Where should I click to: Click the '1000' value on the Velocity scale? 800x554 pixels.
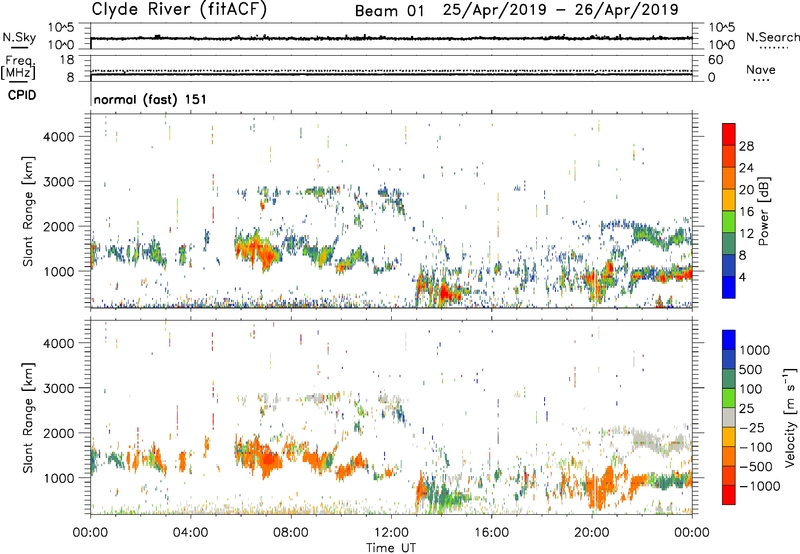pyautogui.click(x=755, y=350)
